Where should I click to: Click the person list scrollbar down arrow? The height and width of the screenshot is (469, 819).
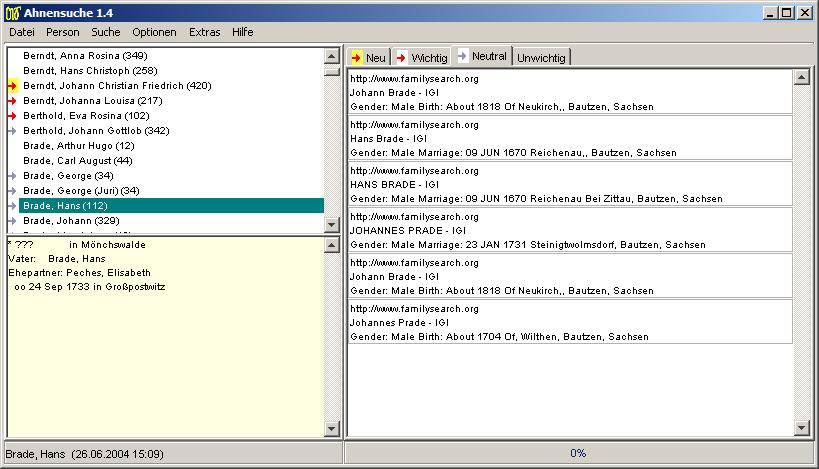[332, 226]
